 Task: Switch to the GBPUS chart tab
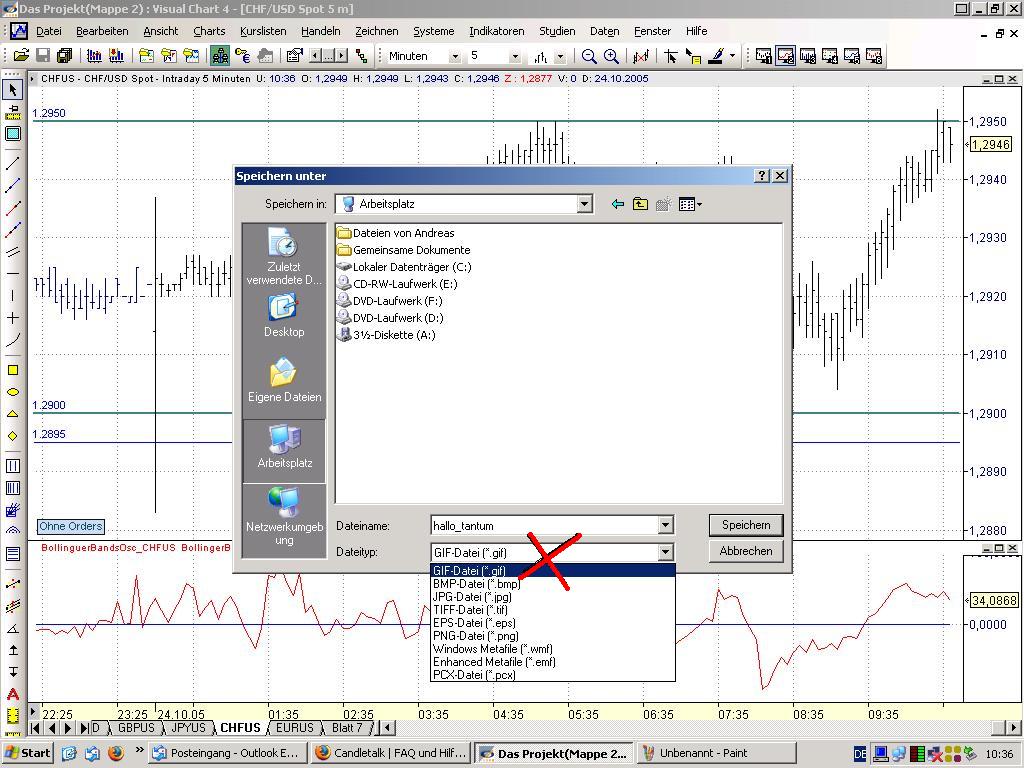137,728
